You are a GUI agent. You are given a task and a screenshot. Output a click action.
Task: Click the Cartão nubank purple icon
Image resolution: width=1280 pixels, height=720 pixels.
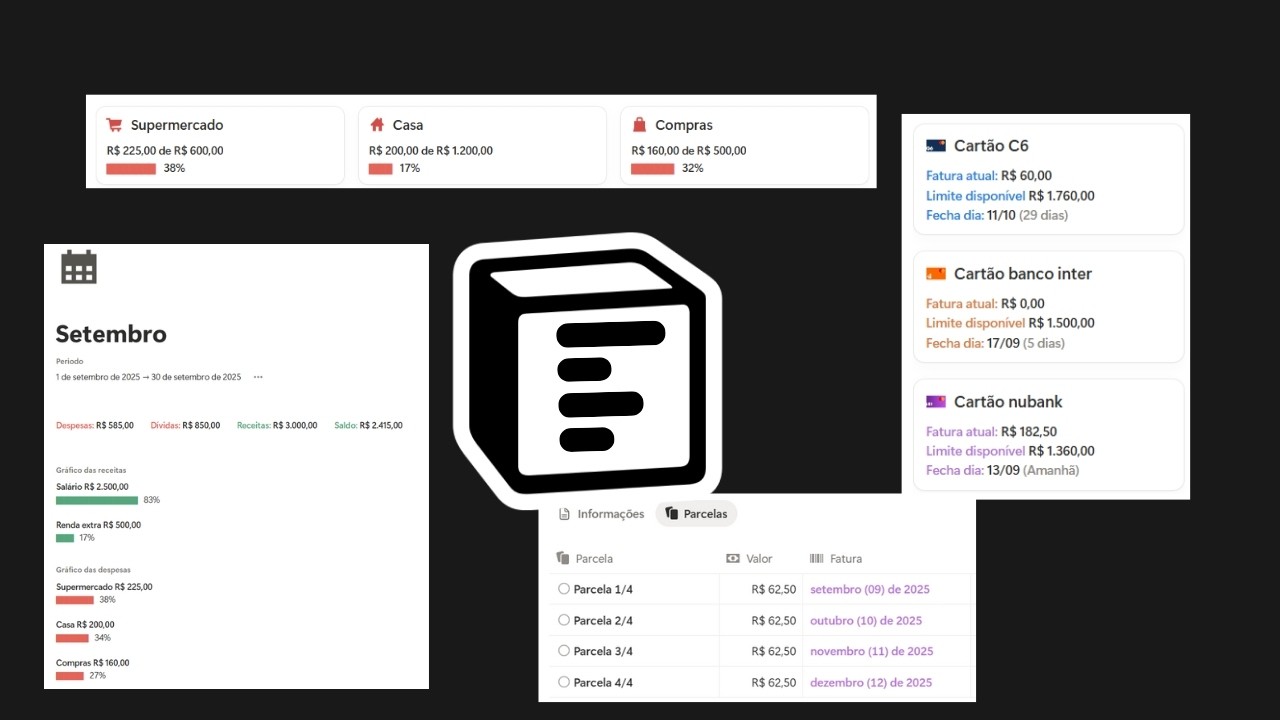point(936,402)
